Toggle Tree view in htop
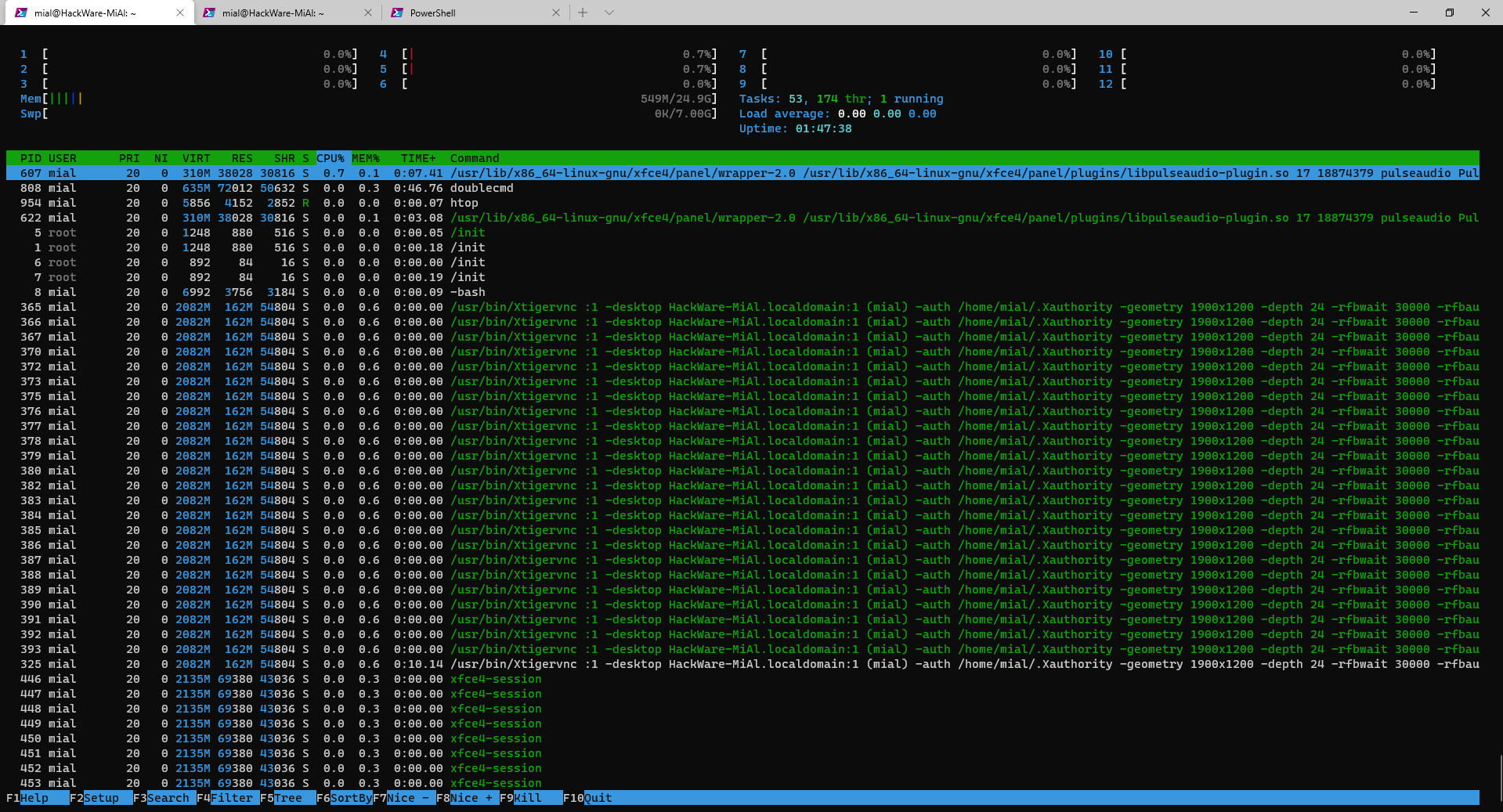Screen dimensions: 1503x812 pos(287,798)
